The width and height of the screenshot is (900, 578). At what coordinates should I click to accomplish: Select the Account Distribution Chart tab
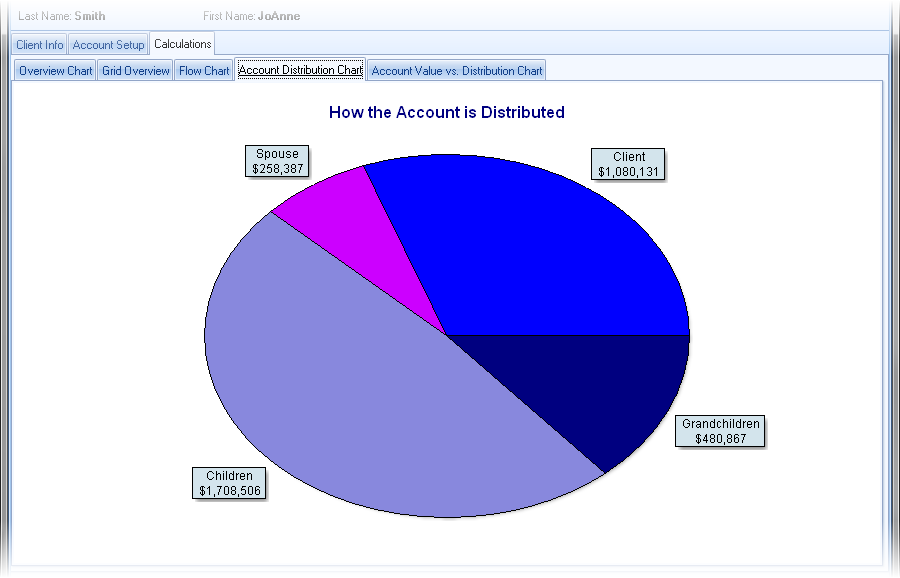tap(300, 70)
